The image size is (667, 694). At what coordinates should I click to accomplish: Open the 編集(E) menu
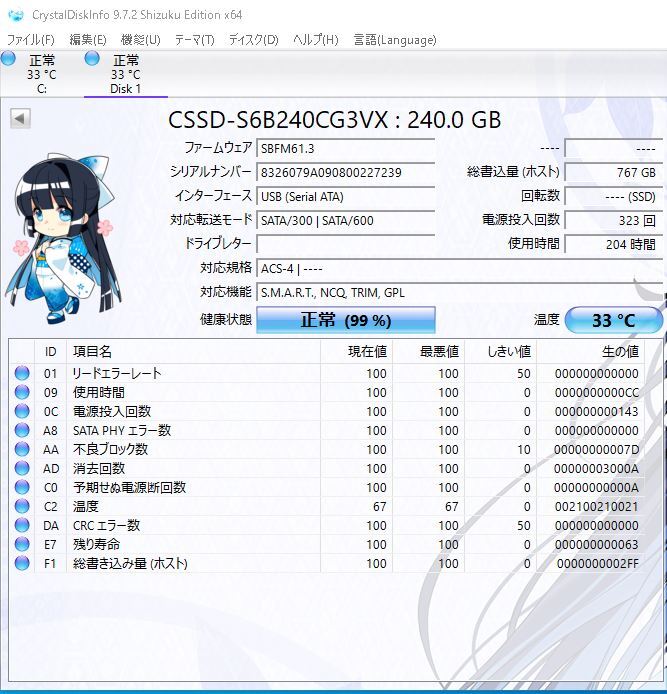[88, 40]
